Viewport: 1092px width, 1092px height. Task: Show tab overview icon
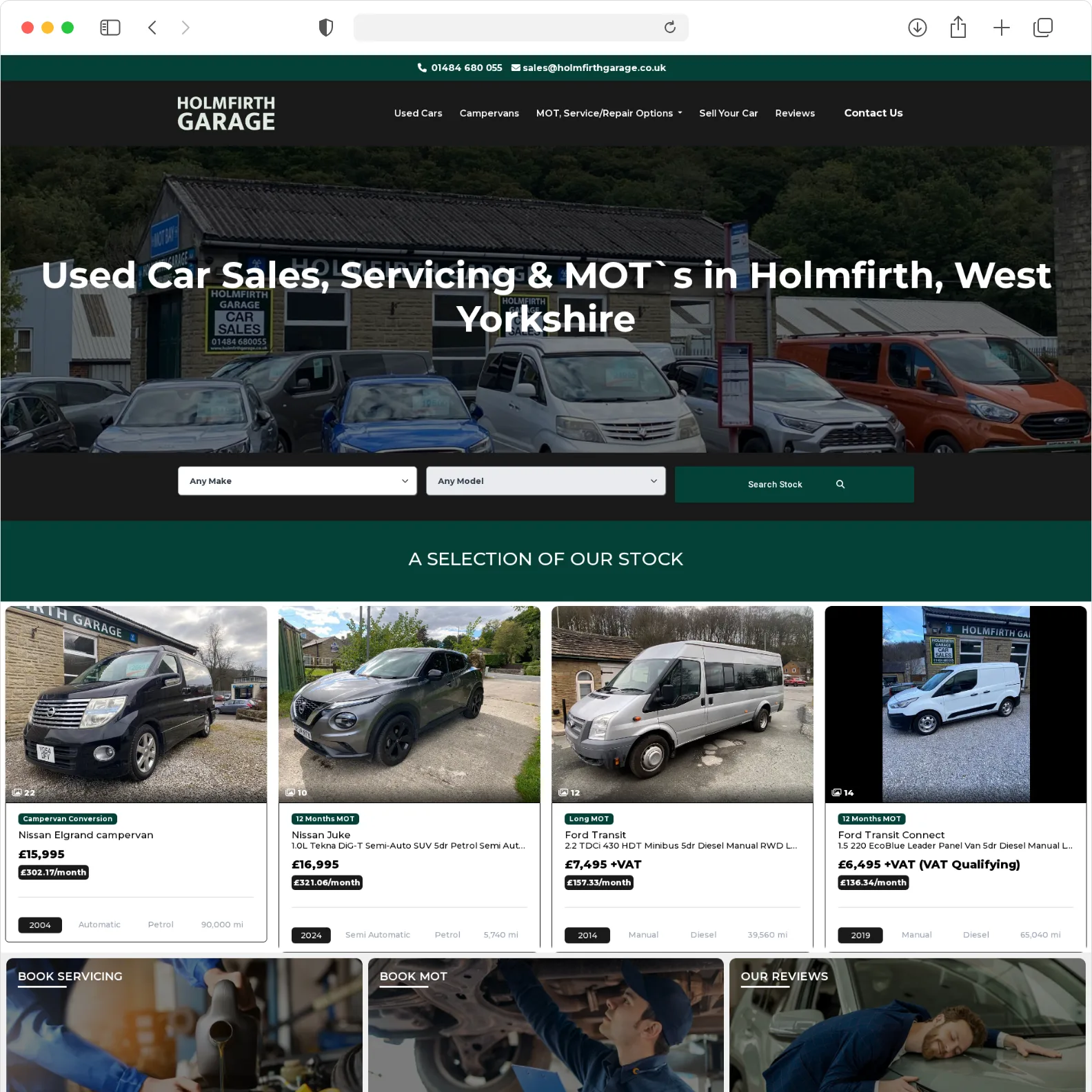tap(1043, 28)
